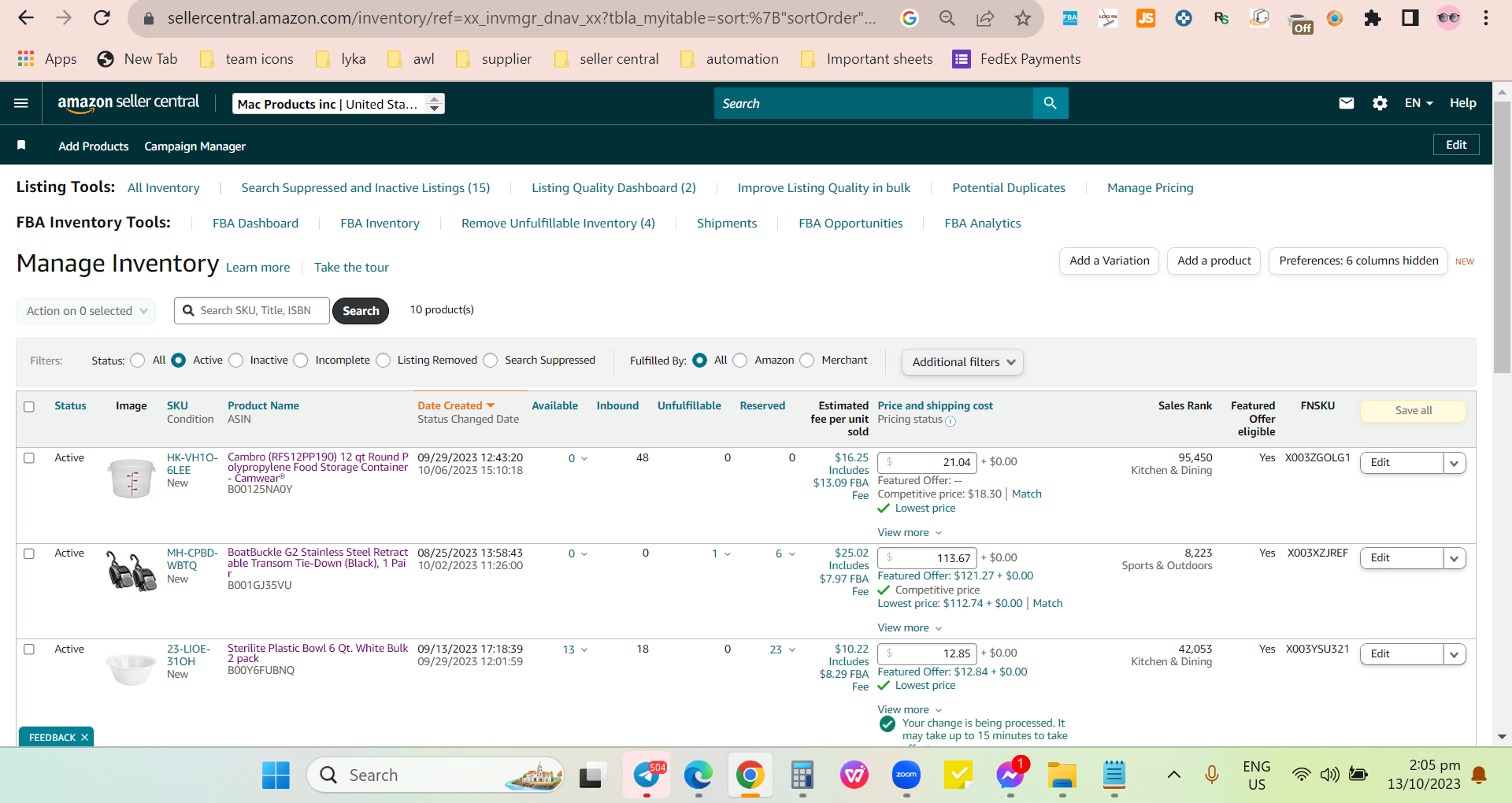
Task: Open the Action on 0 selected dropdown
Action: coord(86,311)
